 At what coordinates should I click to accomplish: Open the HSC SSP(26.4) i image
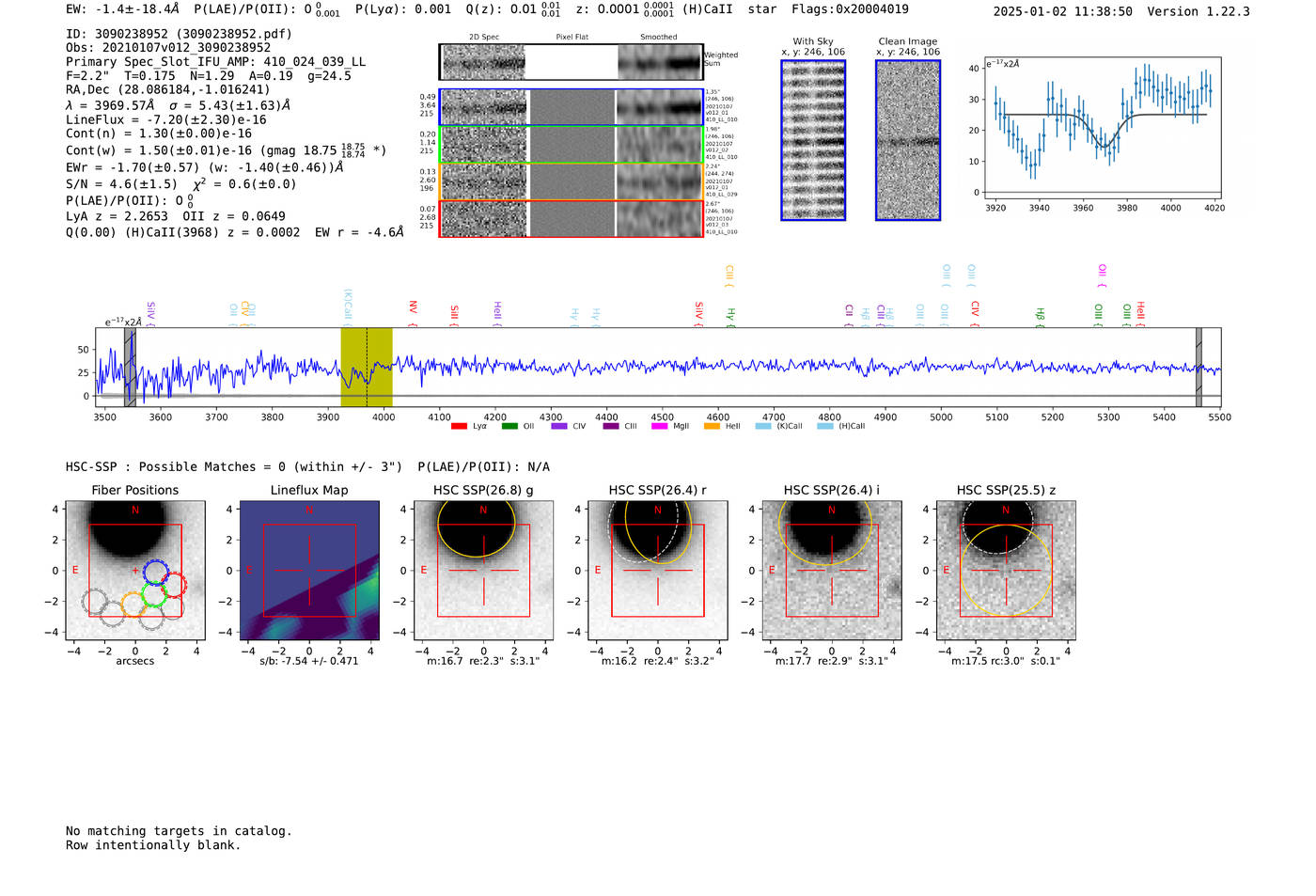pos(832,571)
